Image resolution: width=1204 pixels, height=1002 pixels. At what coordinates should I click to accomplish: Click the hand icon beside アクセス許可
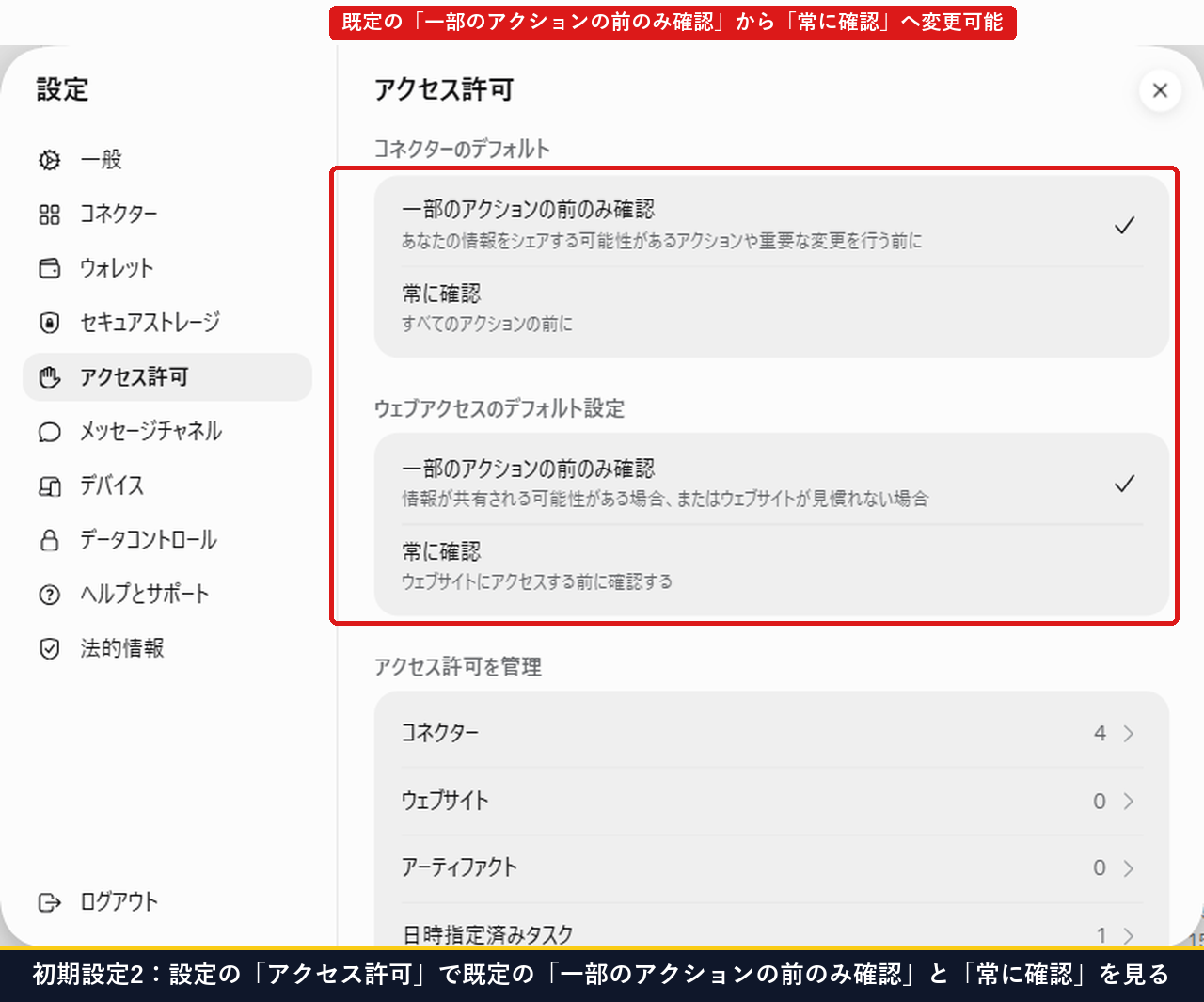coord(50,377)
